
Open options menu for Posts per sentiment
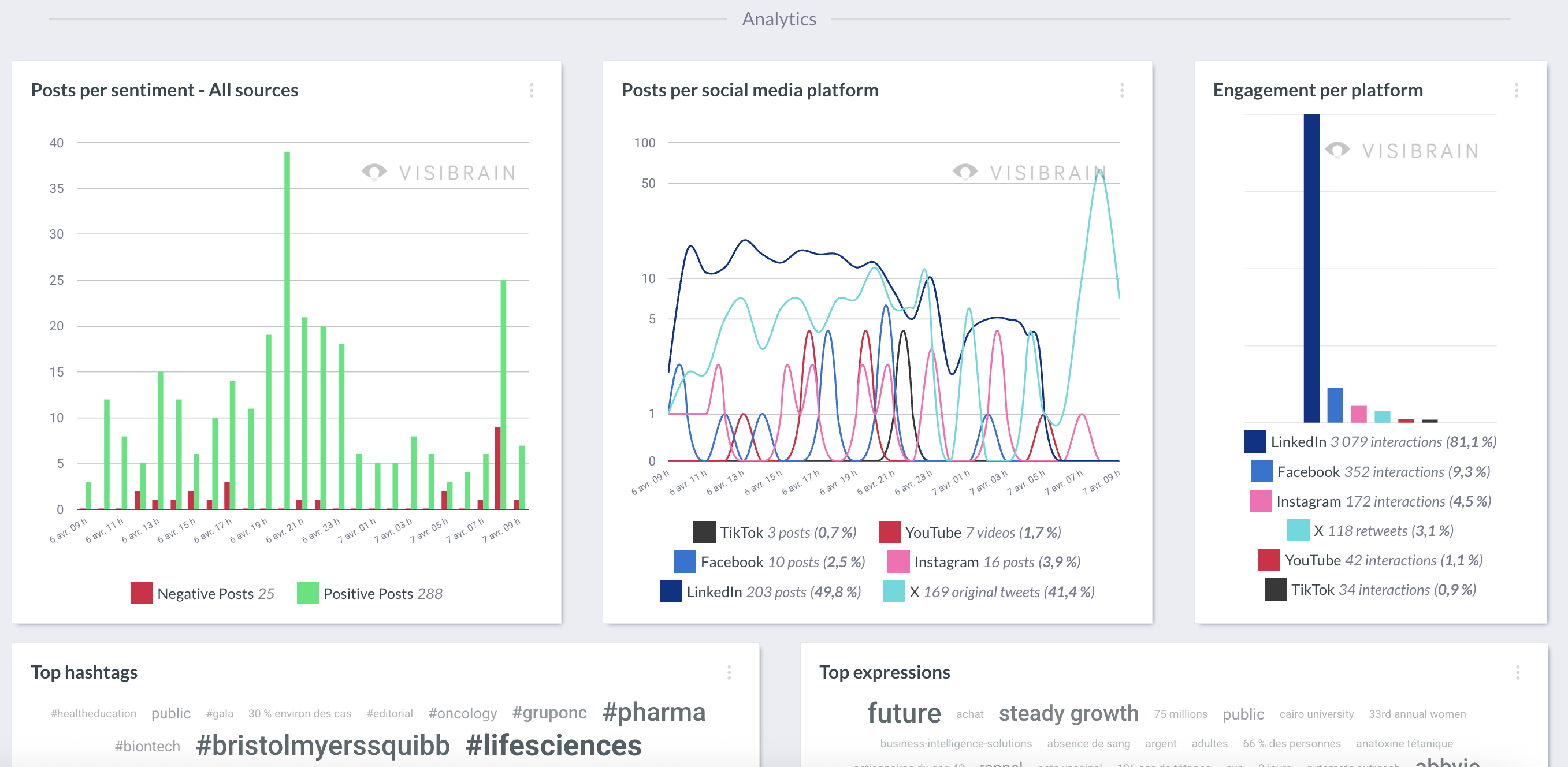click(x=532, y=91)
